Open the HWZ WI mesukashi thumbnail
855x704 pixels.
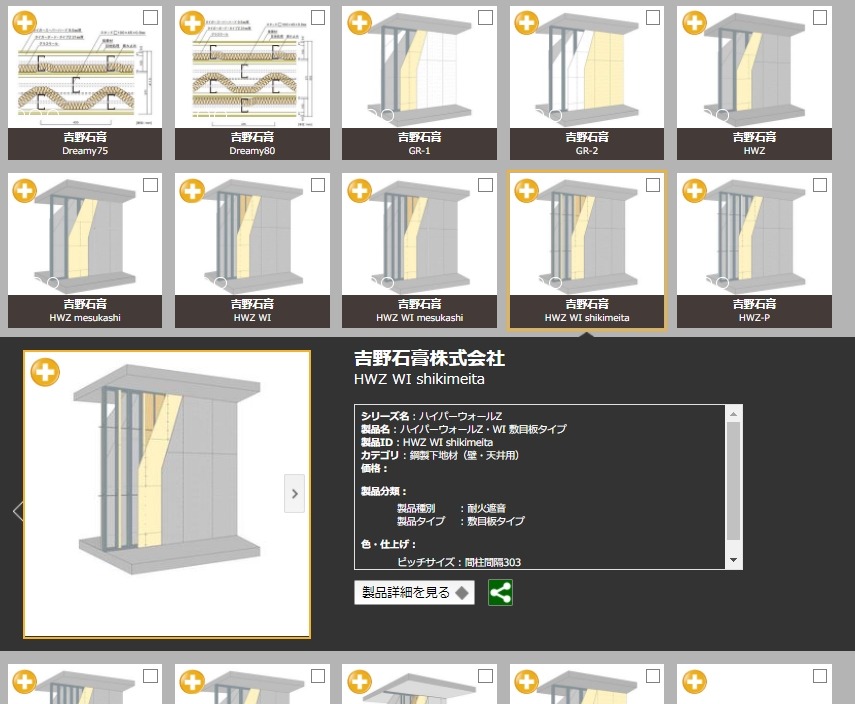click(x=419, y=234)
